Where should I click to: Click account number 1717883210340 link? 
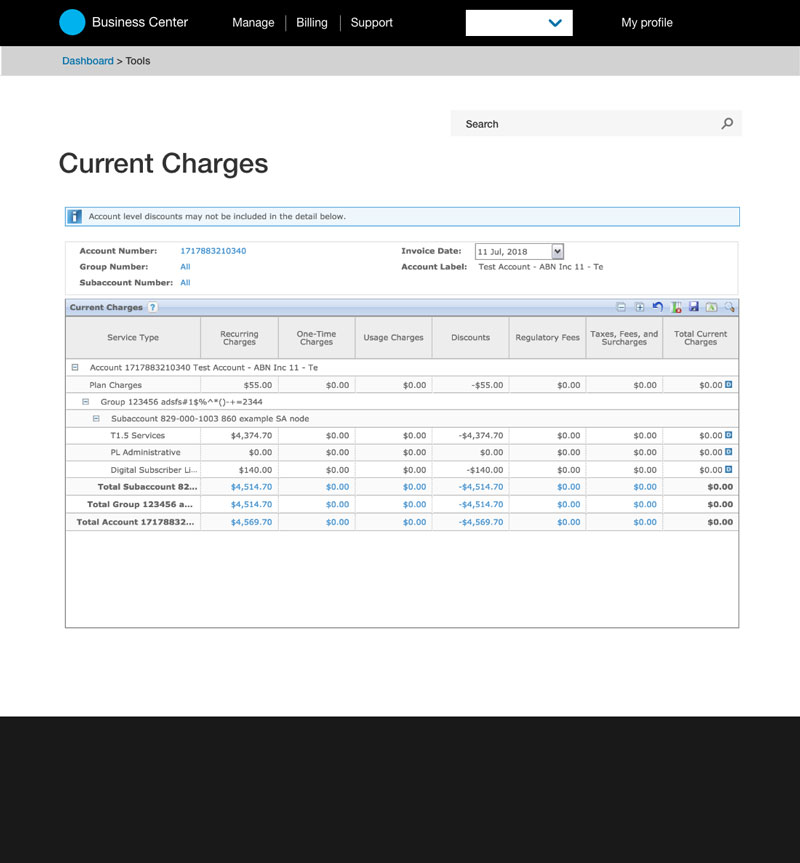(x=213, y=250)
